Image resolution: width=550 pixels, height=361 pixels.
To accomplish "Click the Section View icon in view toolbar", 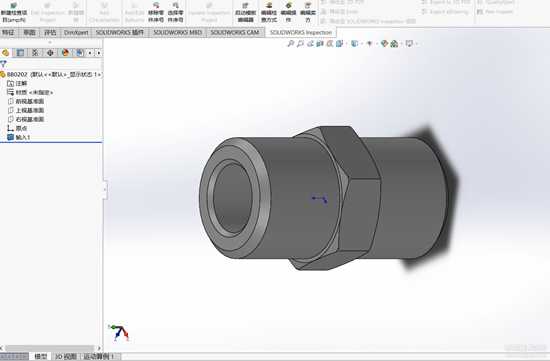I will [320, 44].
